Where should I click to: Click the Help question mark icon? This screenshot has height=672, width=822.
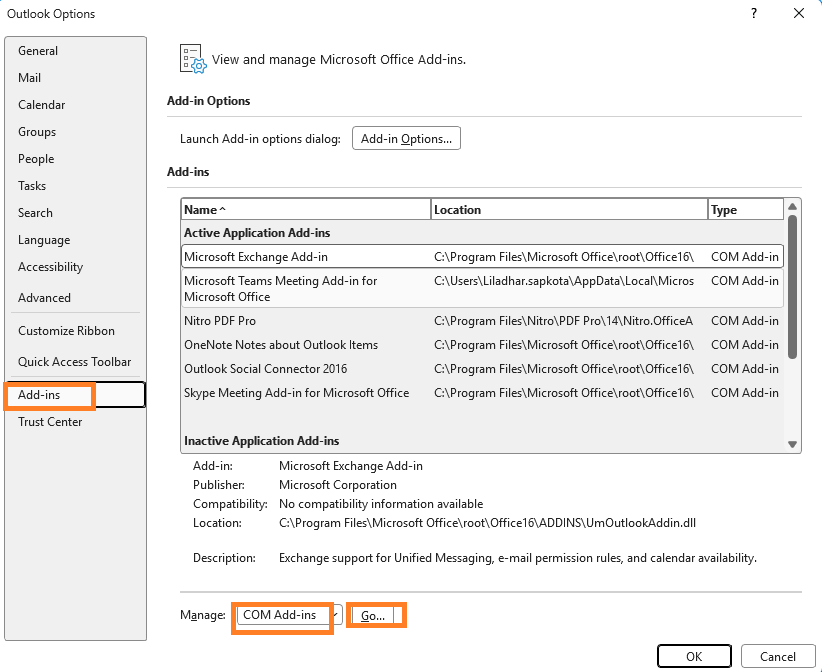pyautogui.click(x=754, y=13)
